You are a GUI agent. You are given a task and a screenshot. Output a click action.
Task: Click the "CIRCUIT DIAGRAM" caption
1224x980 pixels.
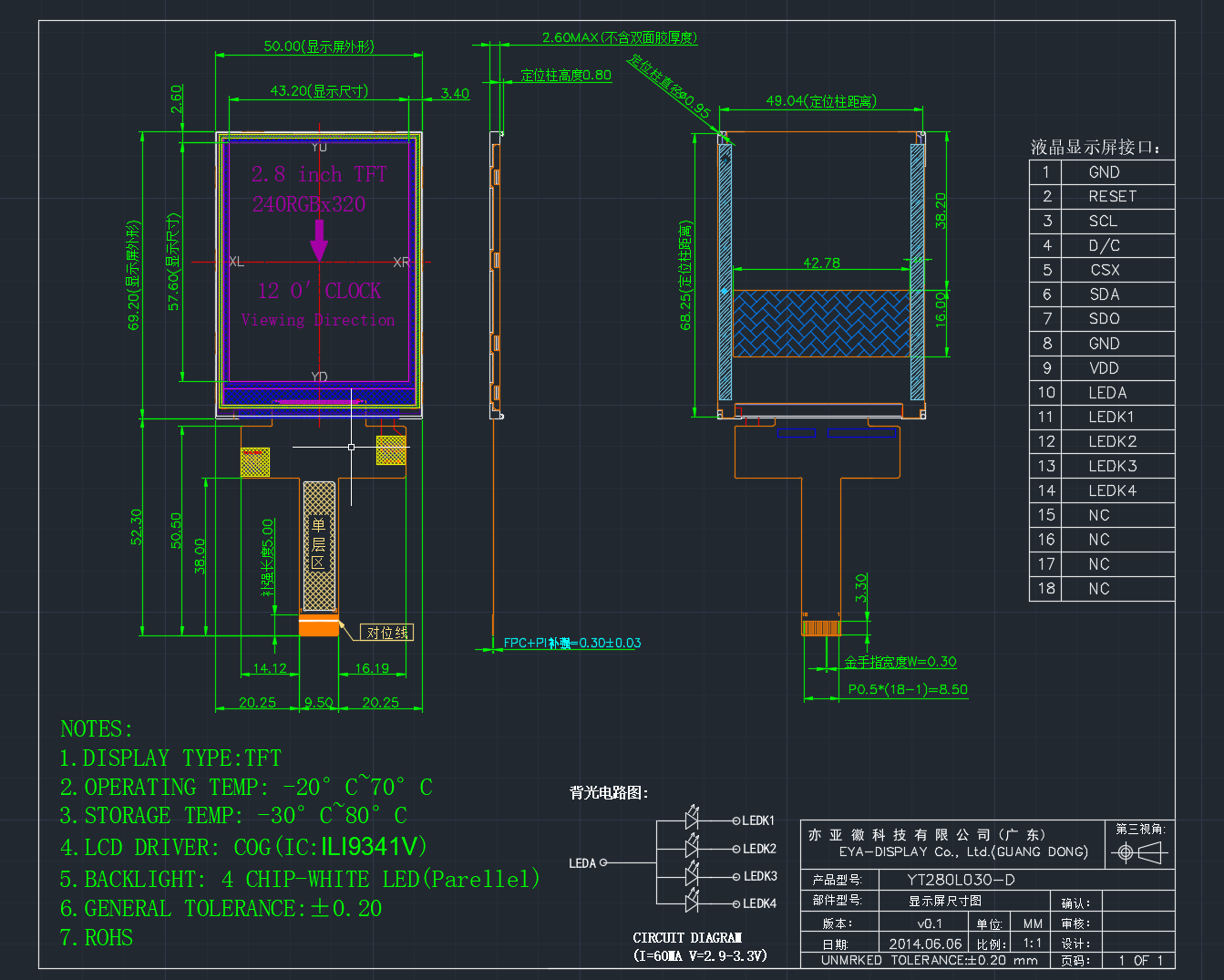[687, 938]
